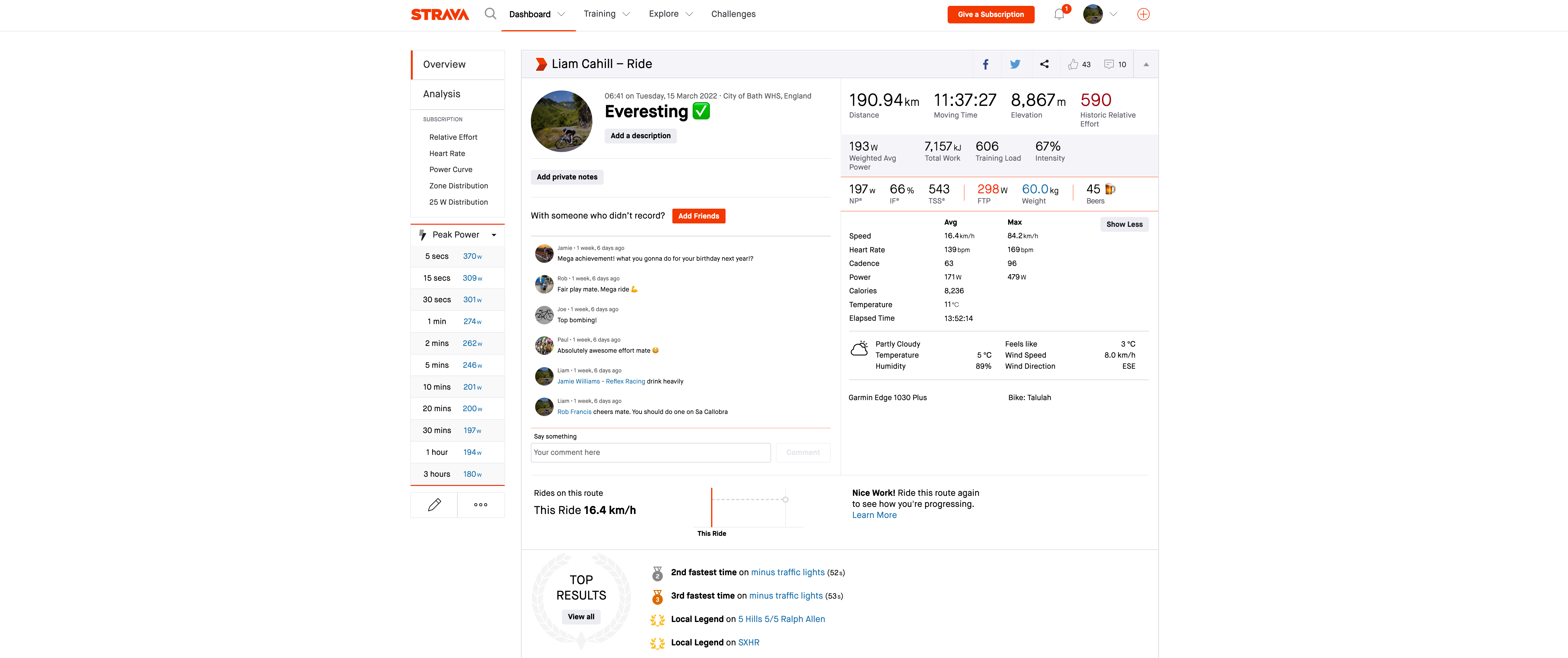Open the profile menu chevron

[x=1113, y=14]
